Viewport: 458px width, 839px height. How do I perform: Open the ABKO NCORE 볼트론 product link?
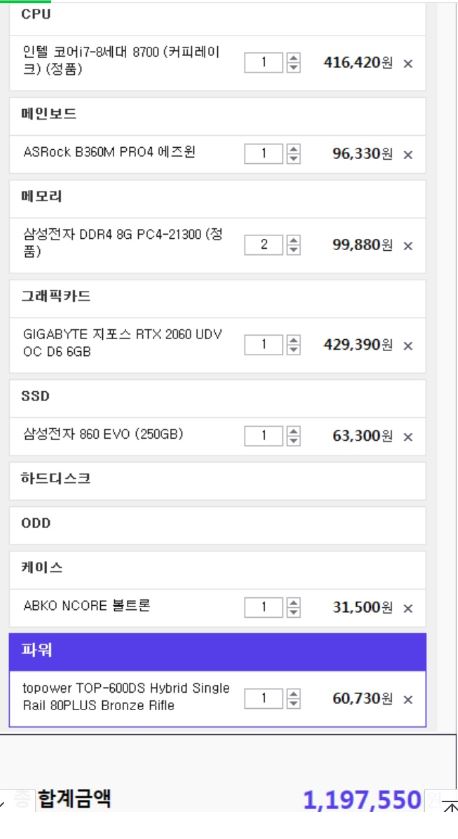click(87, 606)
